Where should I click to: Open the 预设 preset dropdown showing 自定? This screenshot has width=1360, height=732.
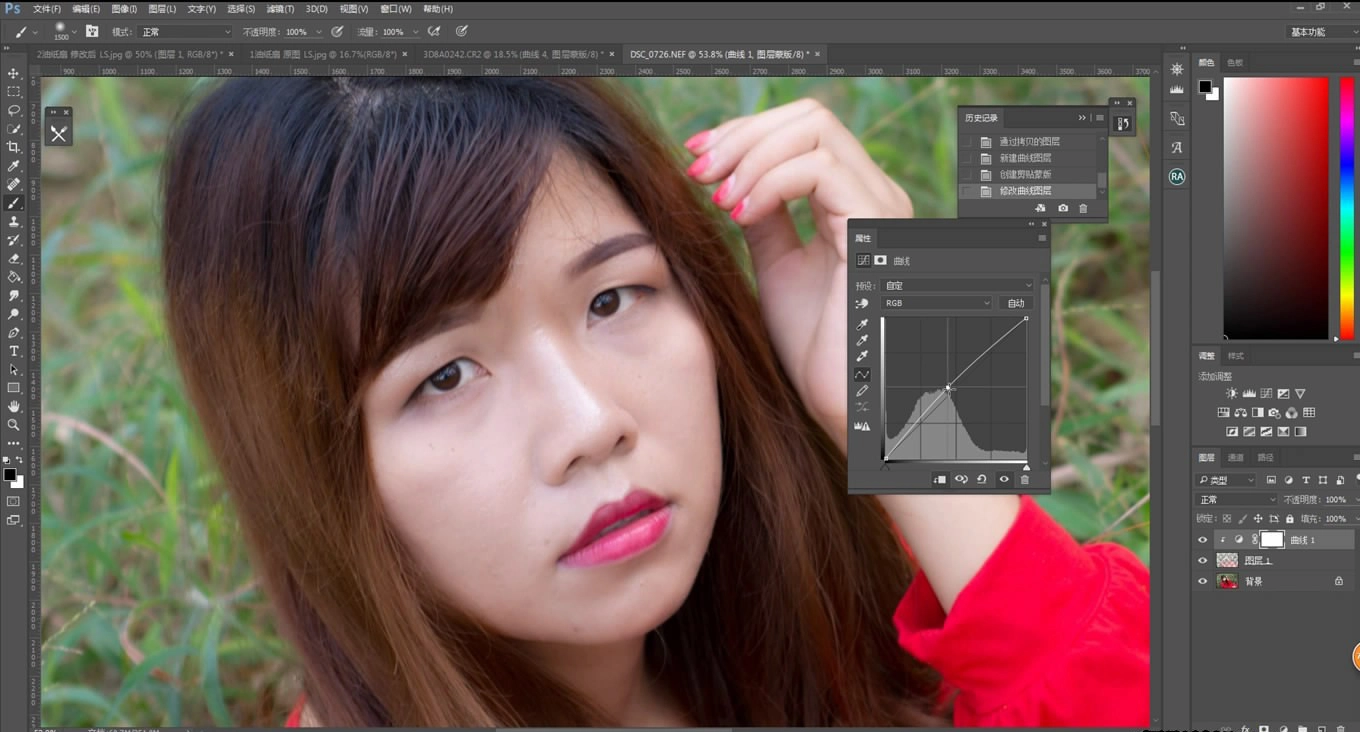pos(958,286)
